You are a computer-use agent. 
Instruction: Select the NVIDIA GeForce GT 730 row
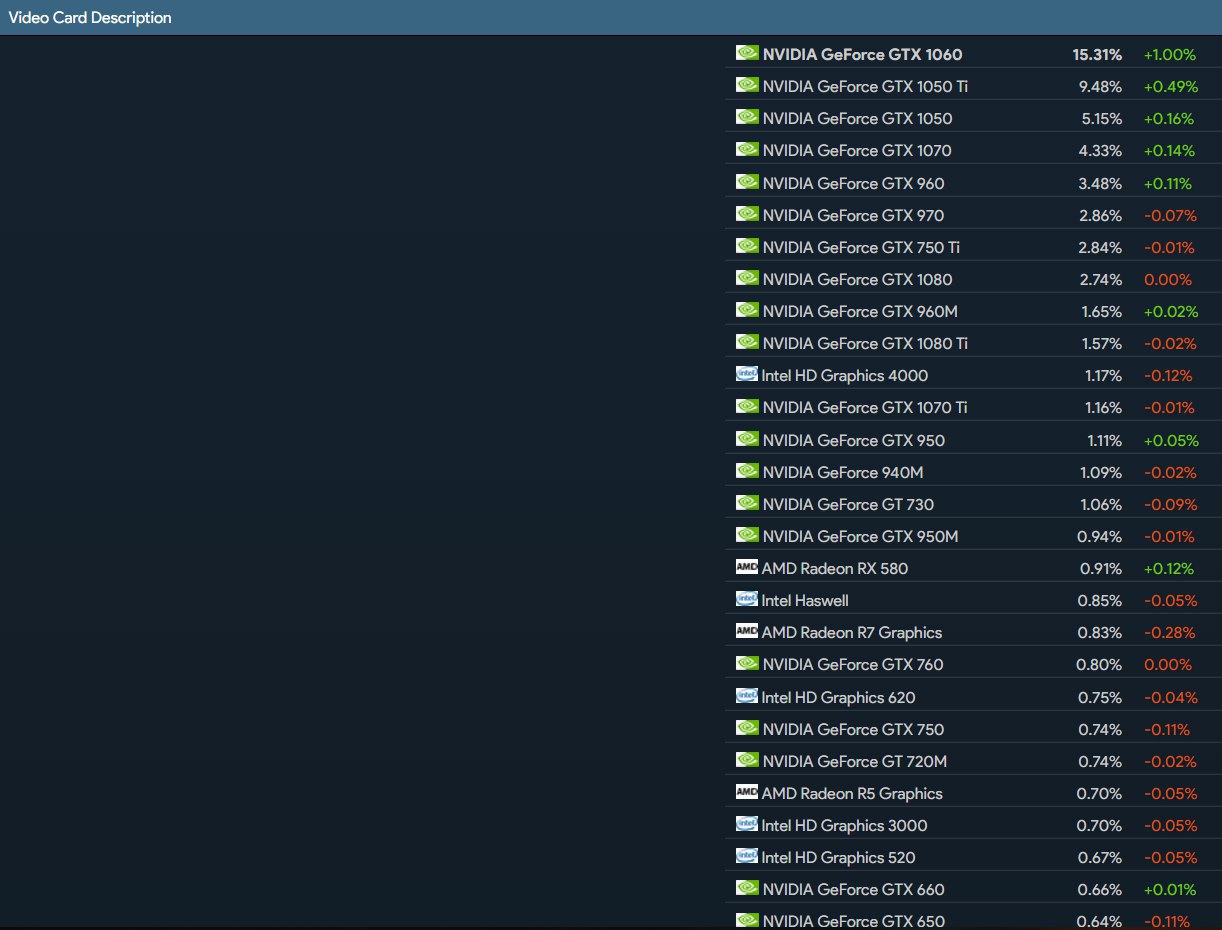[x=848, y=504]
